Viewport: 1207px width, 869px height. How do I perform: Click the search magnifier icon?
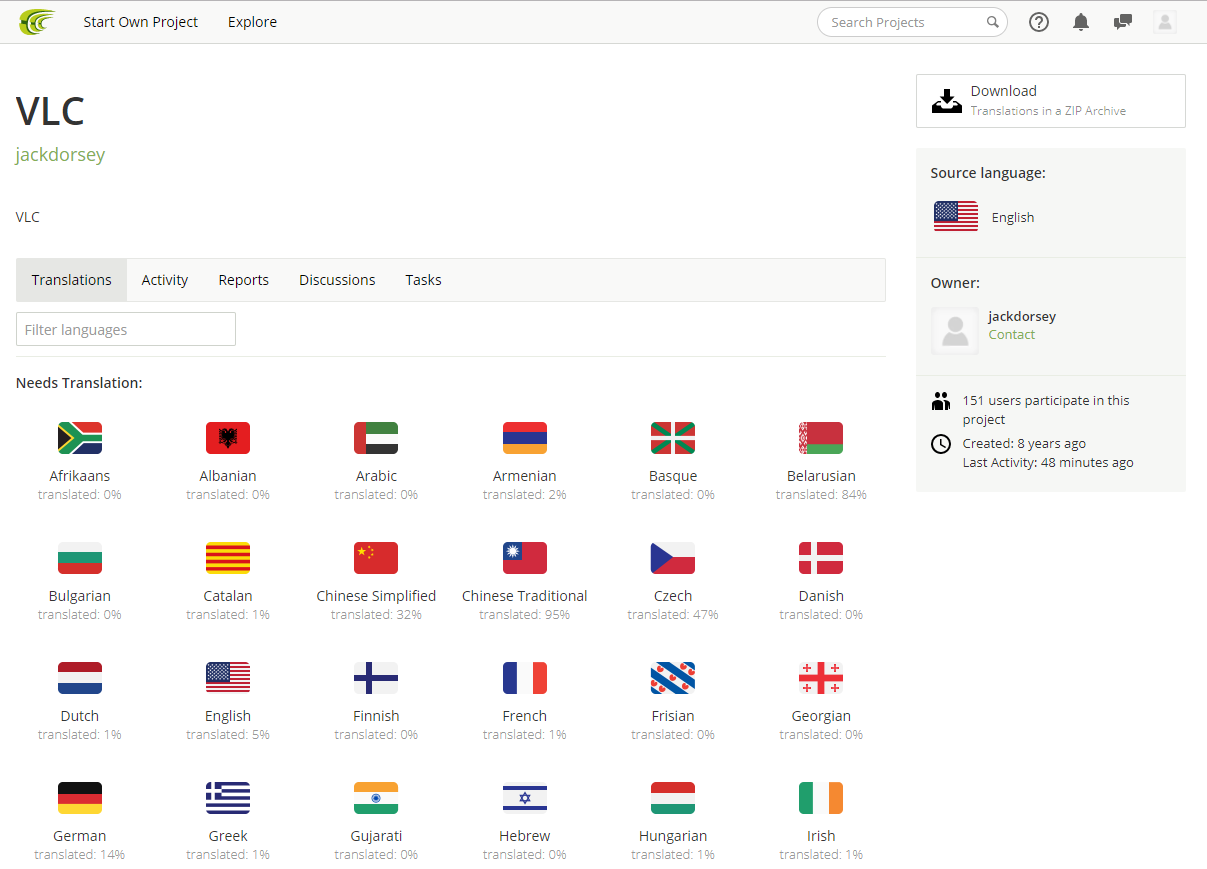(993, 22)
